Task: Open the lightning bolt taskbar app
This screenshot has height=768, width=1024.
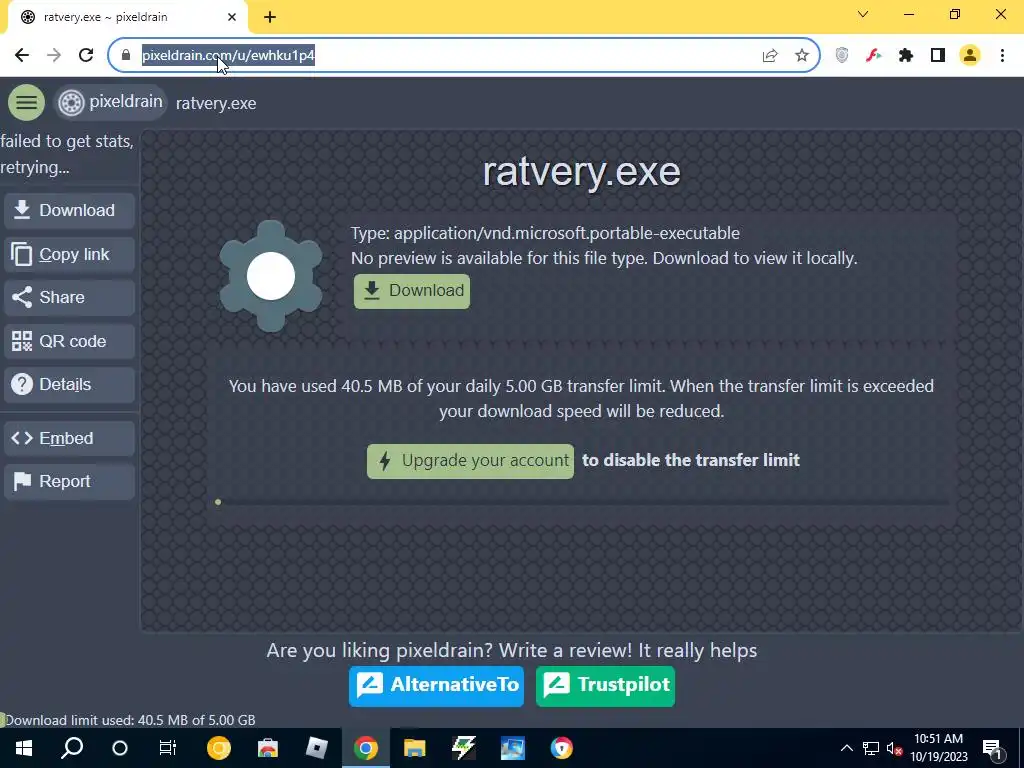Action: point(464,748)
